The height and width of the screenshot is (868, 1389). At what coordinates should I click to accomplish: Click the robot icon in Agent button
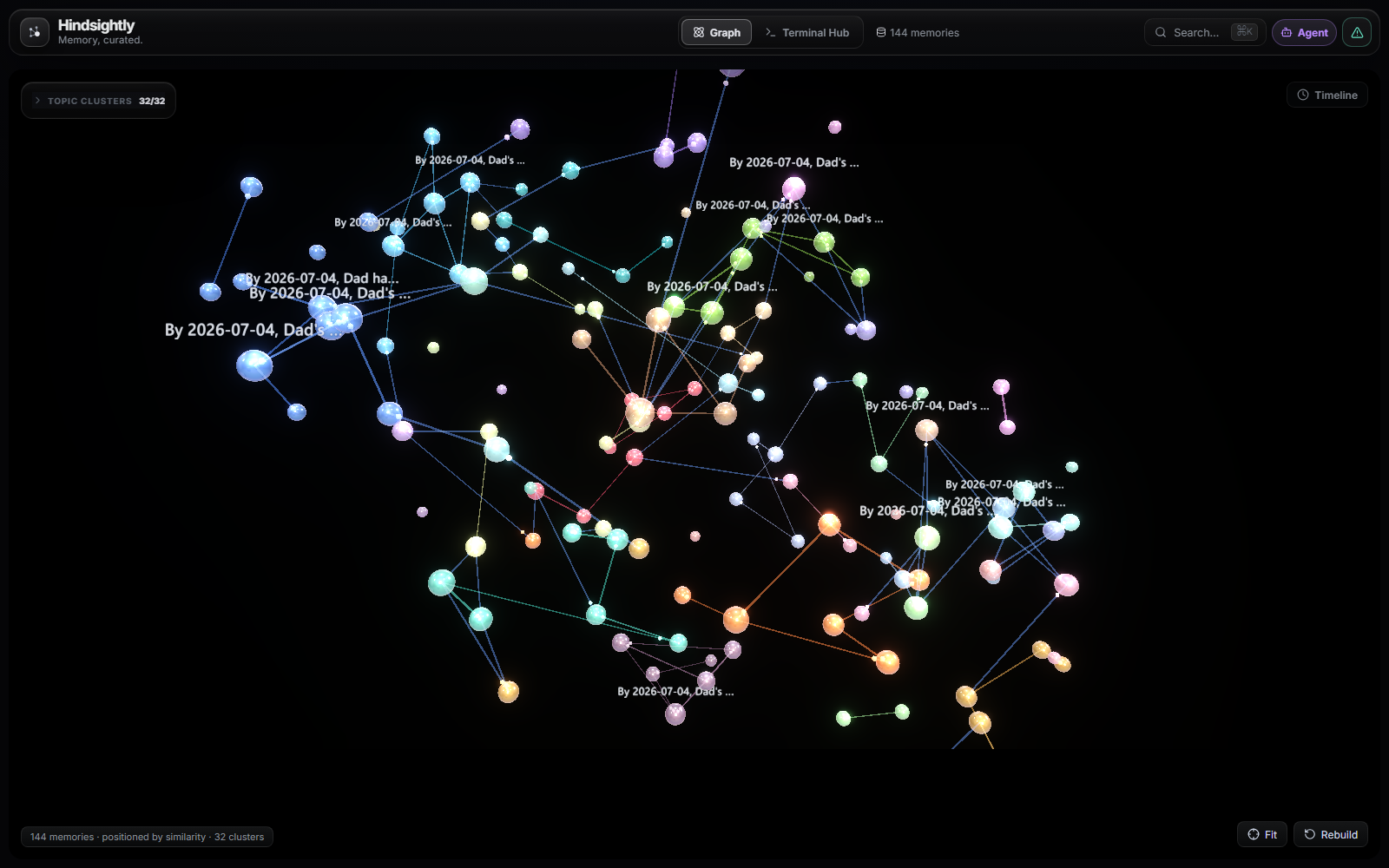(1287, 32)
